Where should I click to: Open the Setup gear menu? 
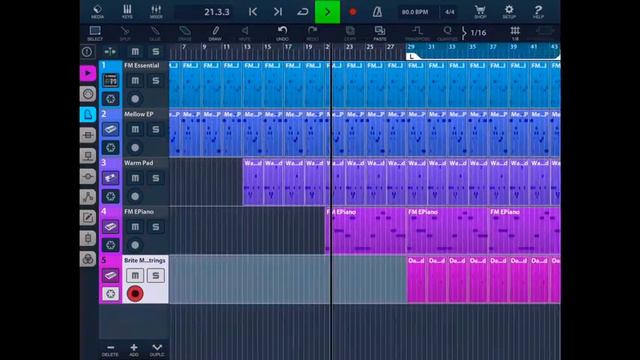point(509,12)
